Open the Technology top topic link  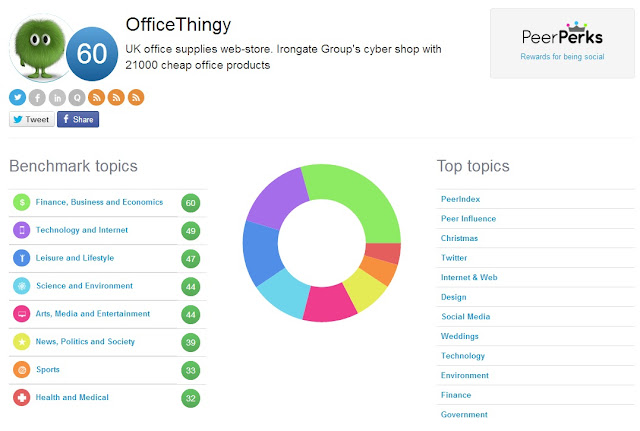463,356
